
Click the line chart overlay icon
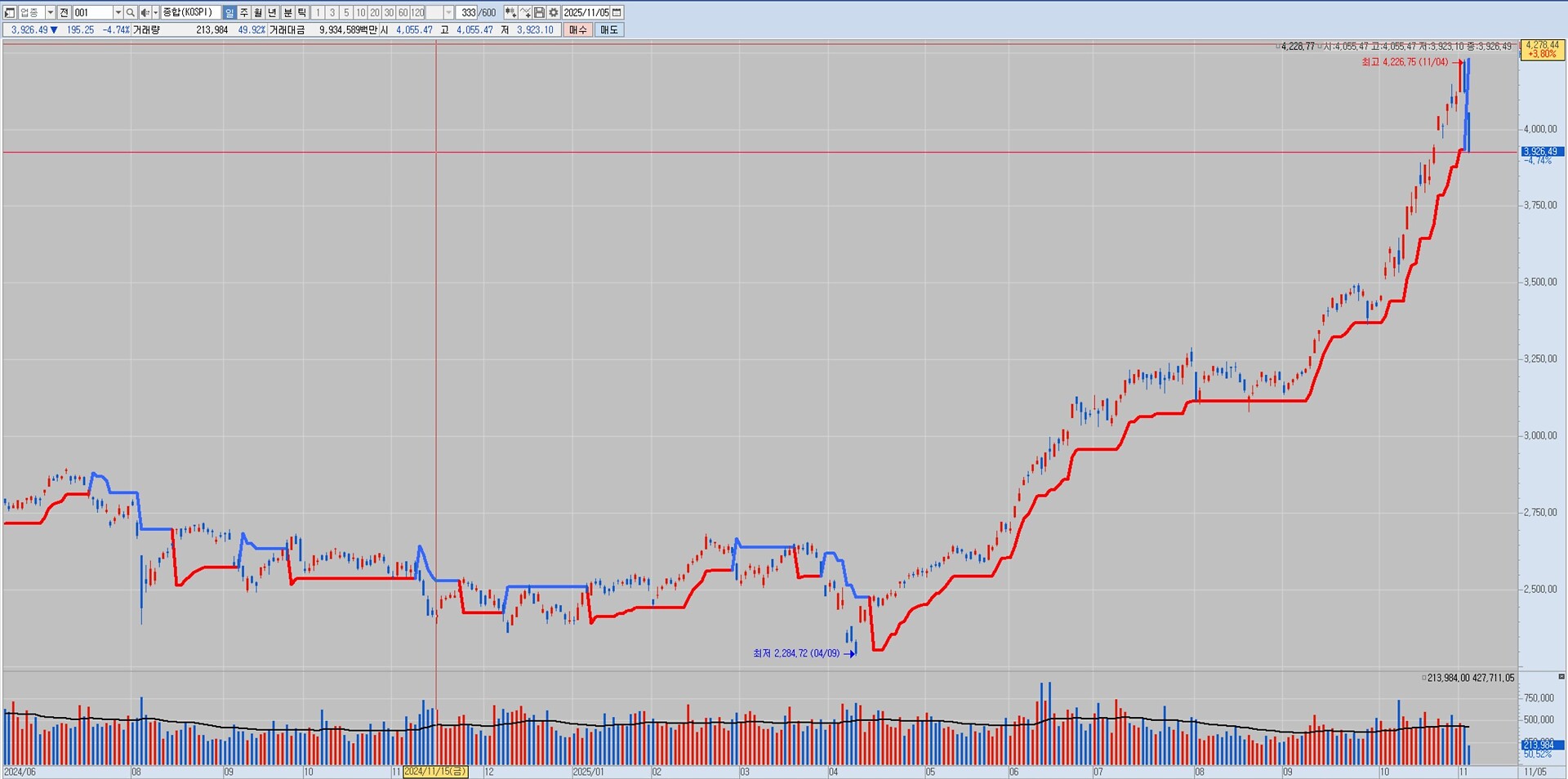pyautogui.click(x=525, y=12)
